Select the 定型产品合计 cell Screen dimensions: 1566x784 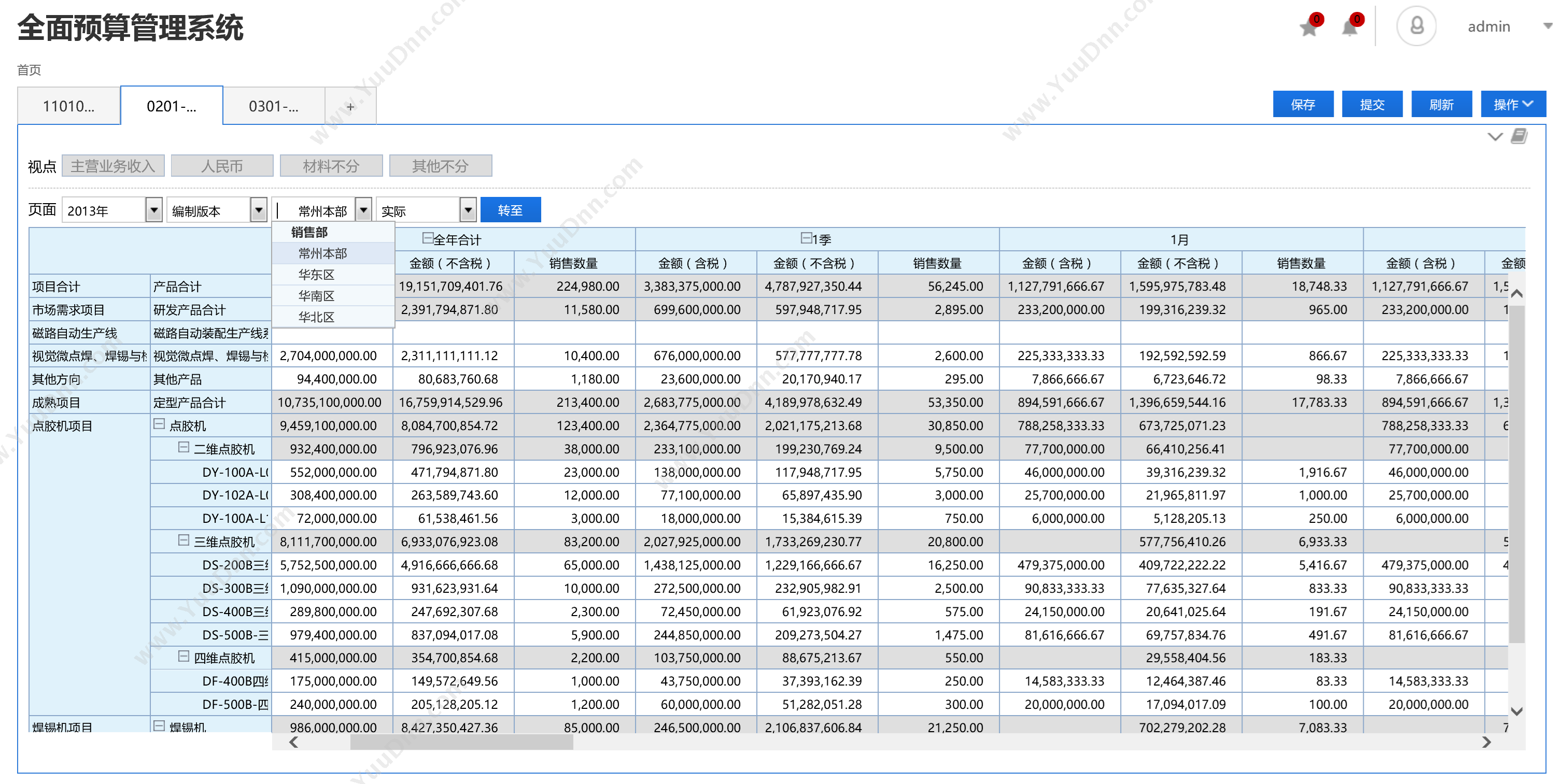210,402
